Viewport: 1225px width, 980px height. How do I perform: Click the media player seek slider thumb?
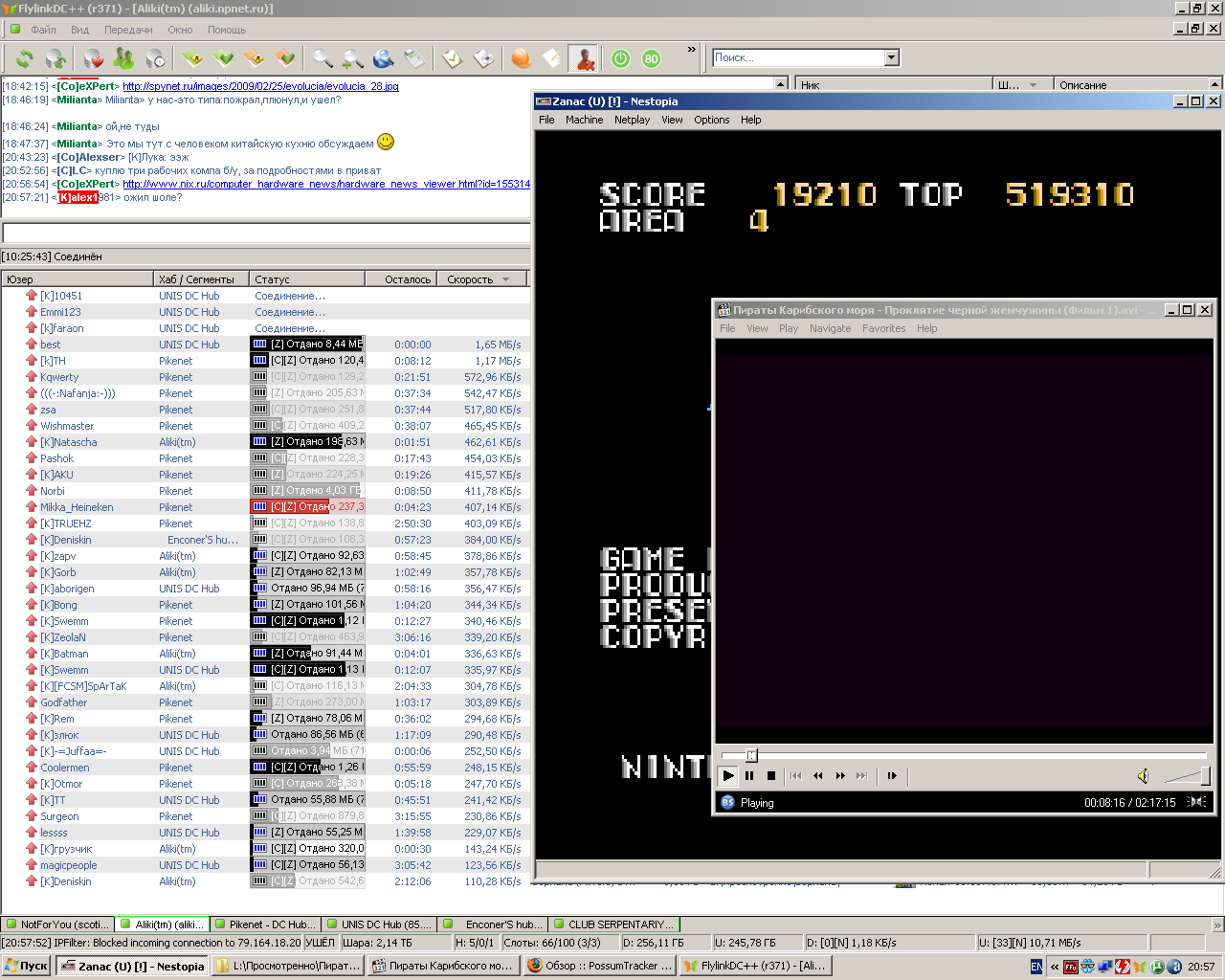point(751,755)
